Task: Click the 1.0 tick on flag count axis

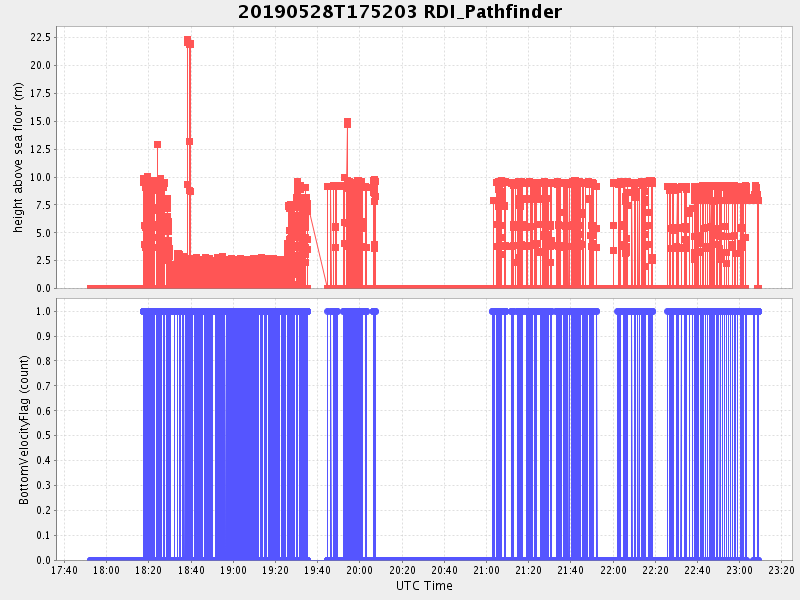Action: pos(41,311)
